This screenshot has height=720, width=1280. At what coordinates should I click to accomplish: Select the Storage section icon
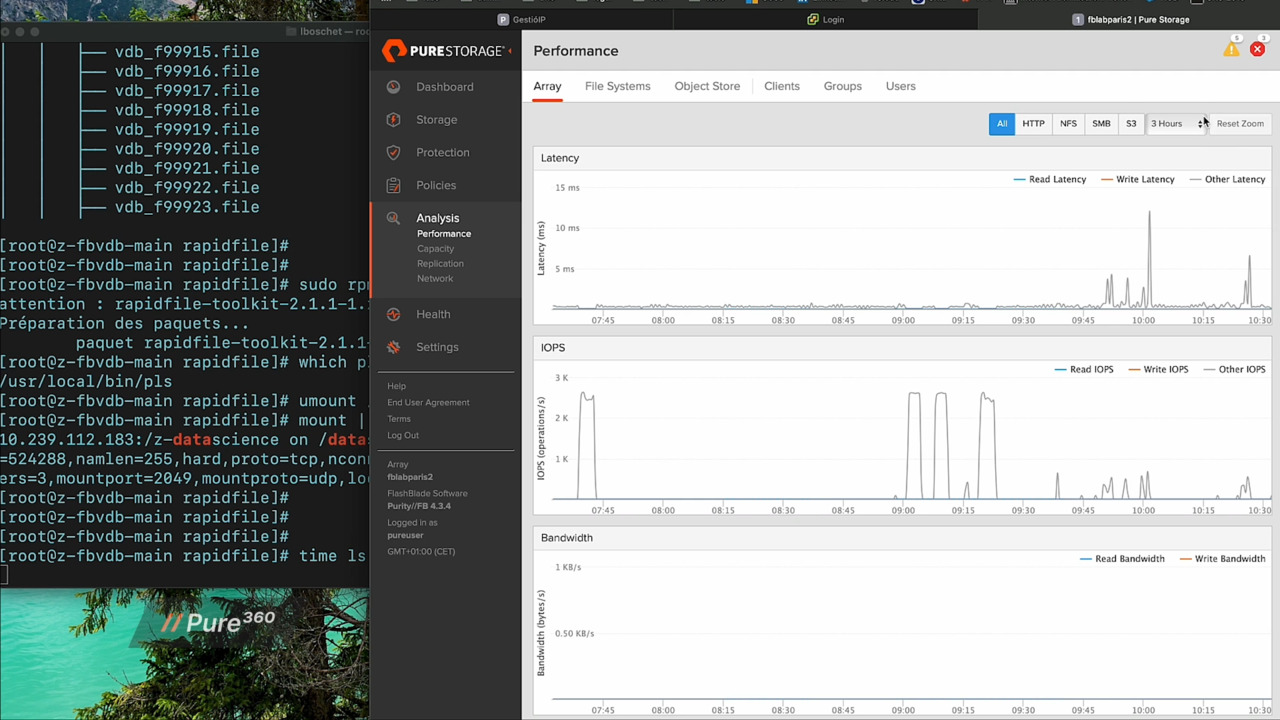click(393, 119)
